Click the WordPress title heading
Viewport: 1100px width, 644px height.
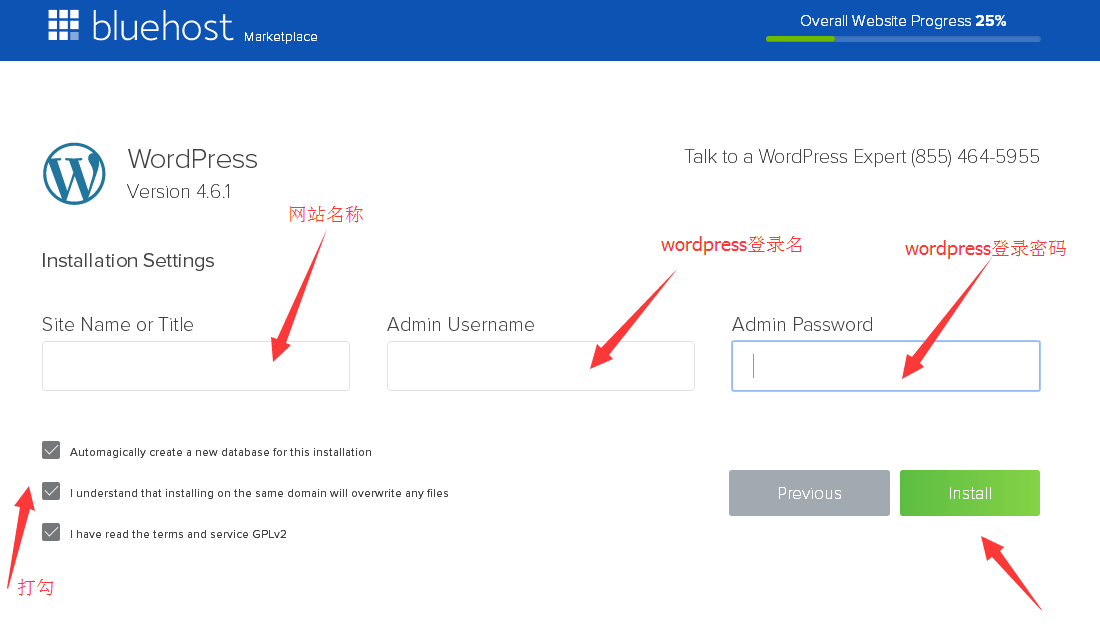pyautogui.click(x=192, y=158)
